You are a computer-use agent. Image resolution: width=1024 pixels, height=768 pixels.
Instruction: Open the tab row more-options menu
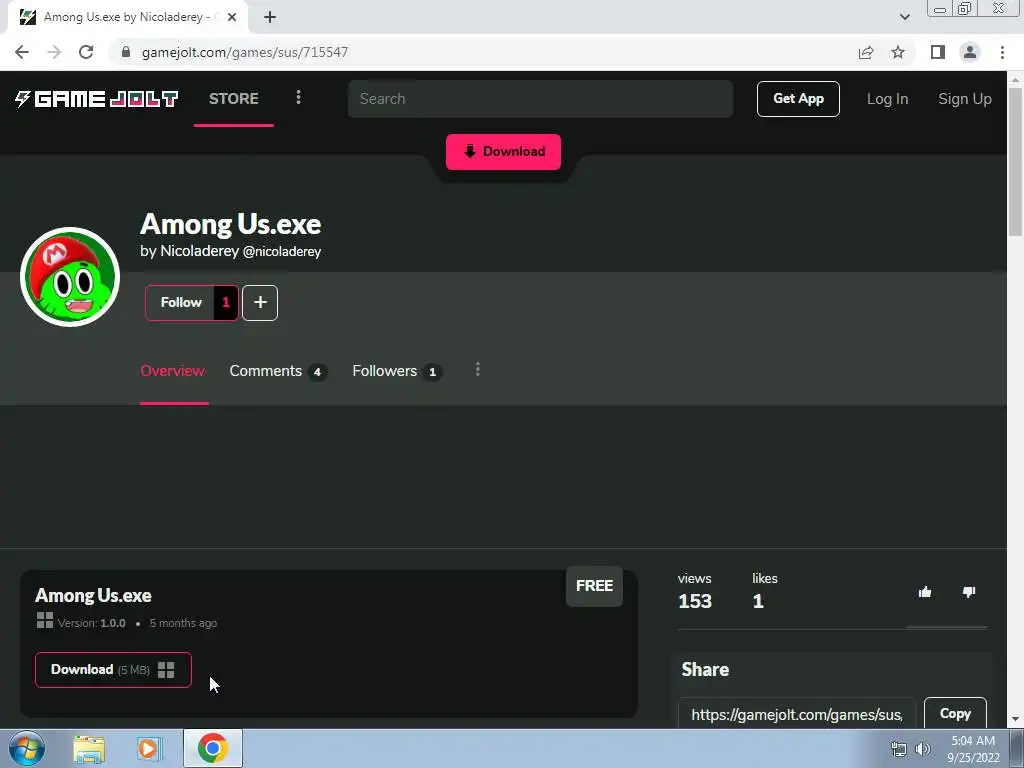point(477,370)
